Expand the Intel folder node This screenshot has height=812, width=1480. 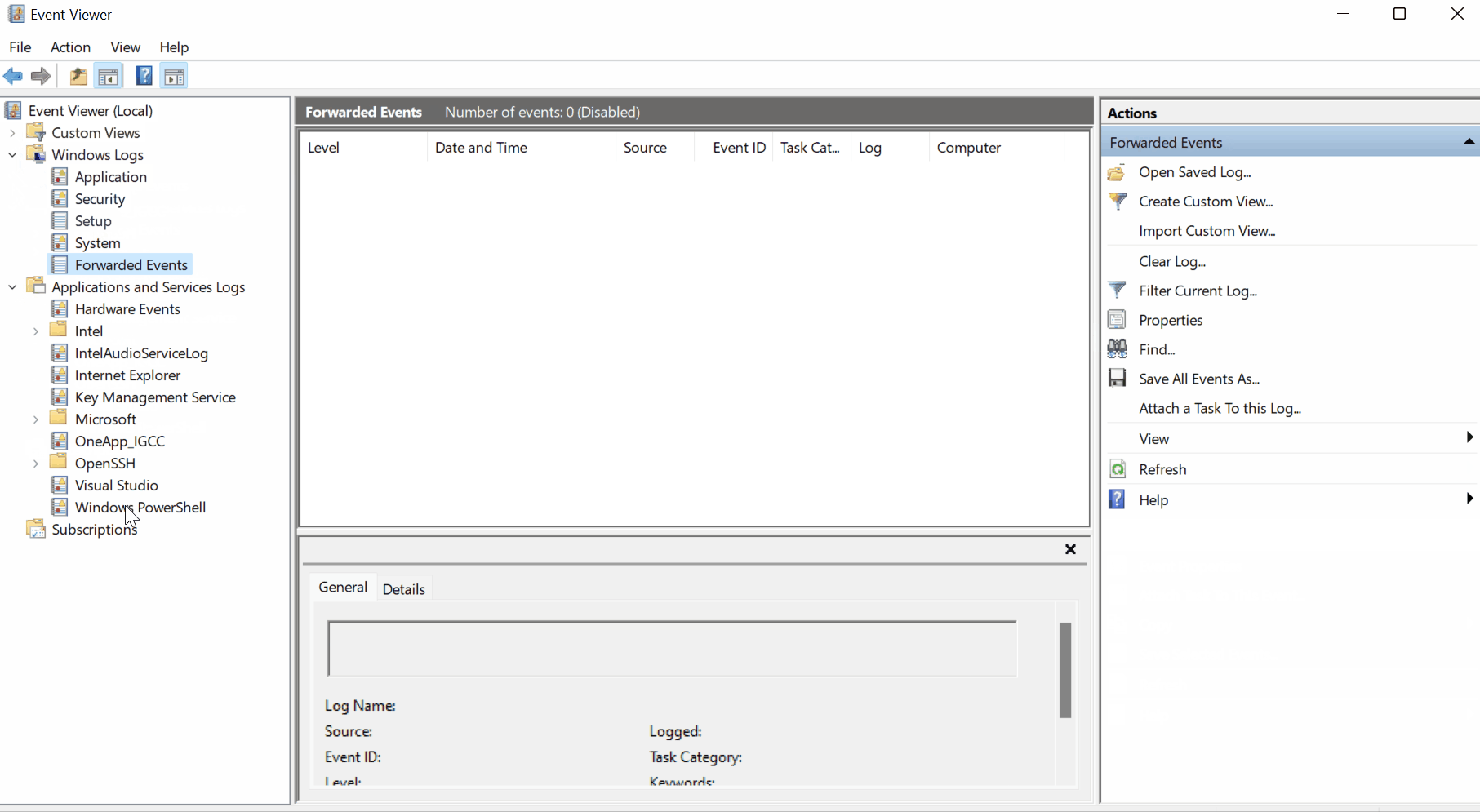point(36,331)
